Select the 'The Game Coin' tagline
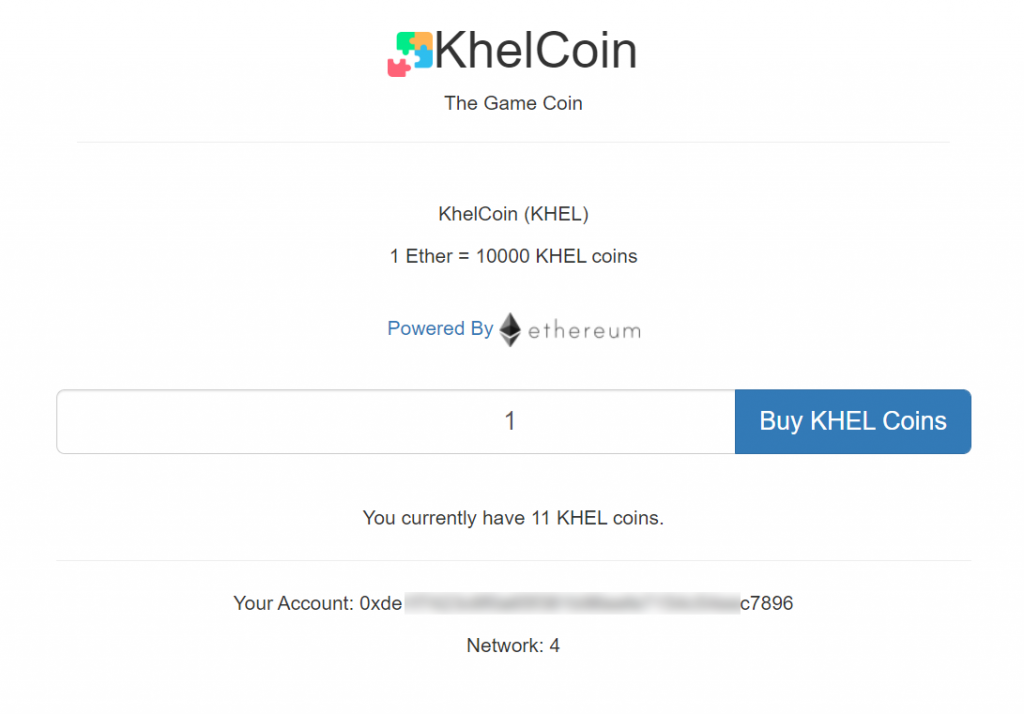The height and width of the screenshot is (714, 1024). (x=513, y=103)
